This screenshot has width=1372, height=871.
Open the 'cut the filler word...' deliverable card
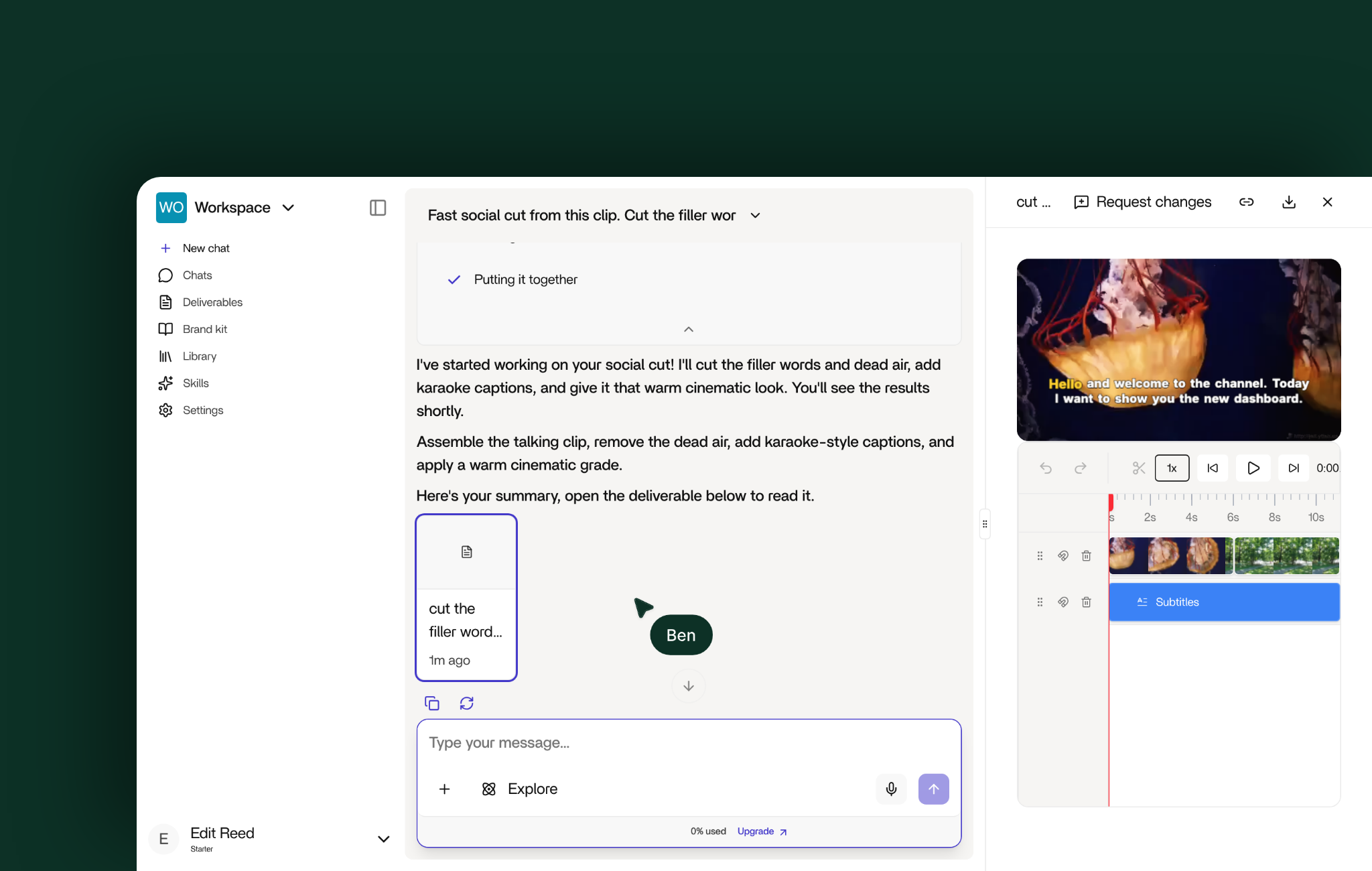click(x=466, y=598)
